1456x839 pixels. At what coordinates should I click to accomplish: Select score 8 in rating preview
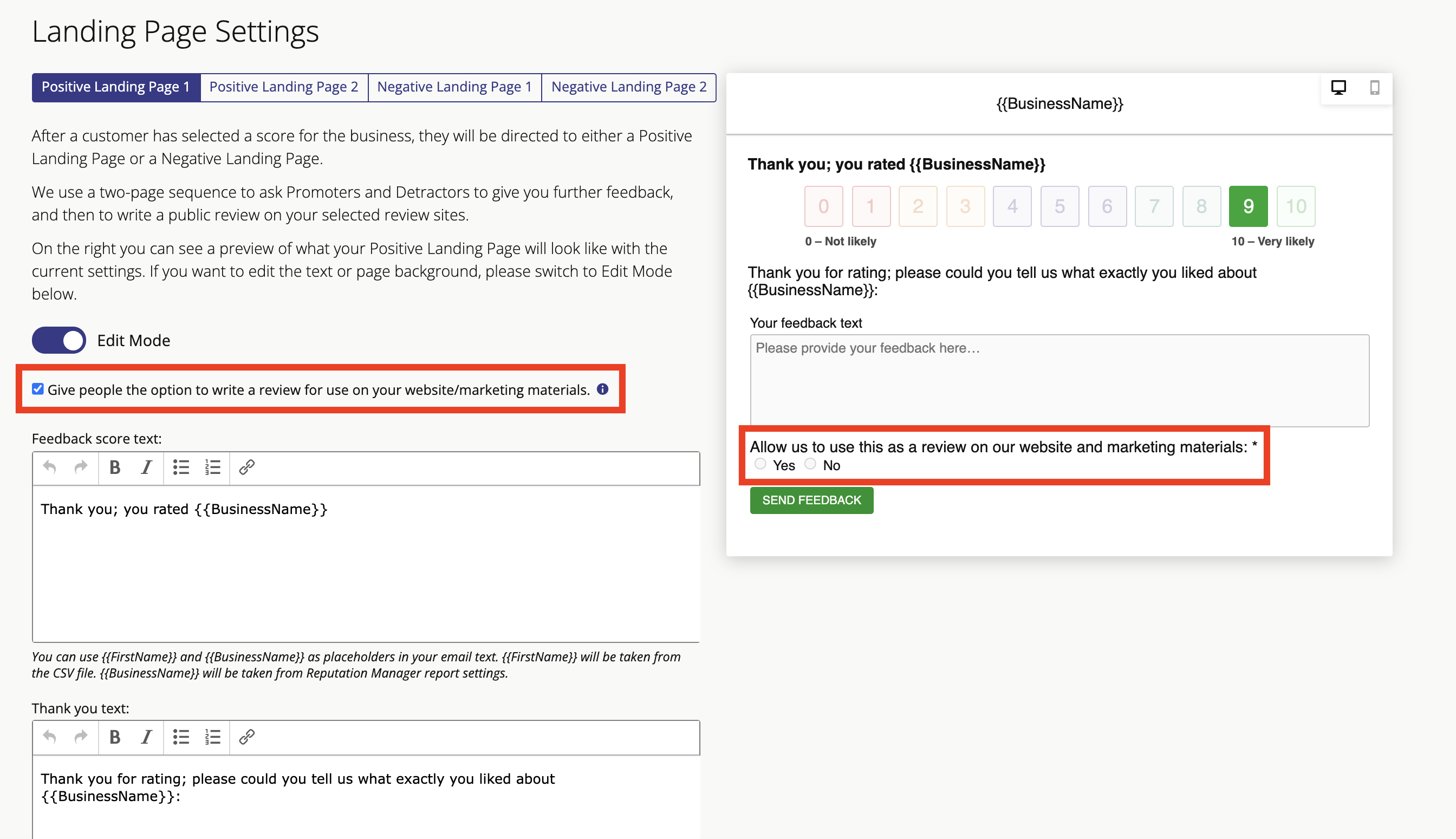pos(1201,206)
